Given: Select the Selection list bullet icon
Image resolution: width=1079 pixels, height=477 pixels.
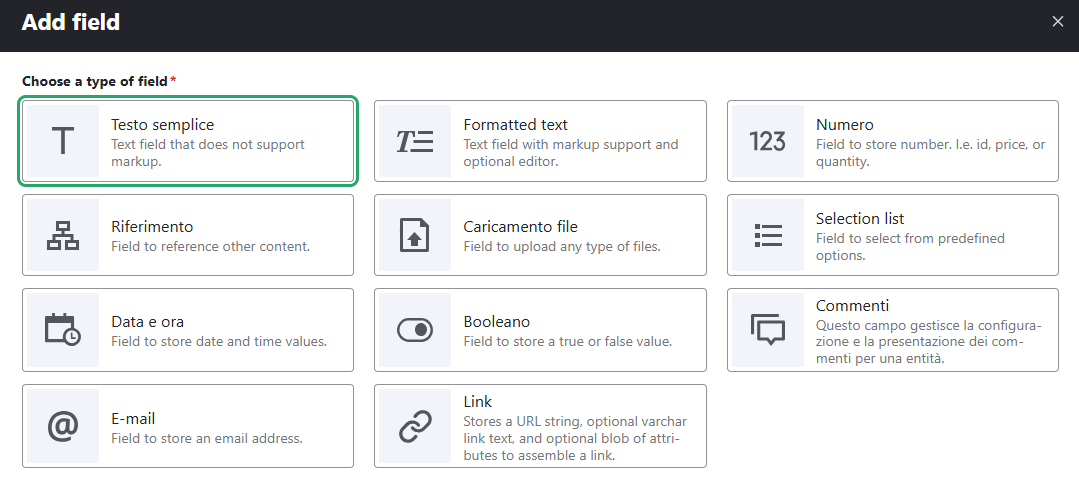Looking at the screenshot, I should click(767, 235).
